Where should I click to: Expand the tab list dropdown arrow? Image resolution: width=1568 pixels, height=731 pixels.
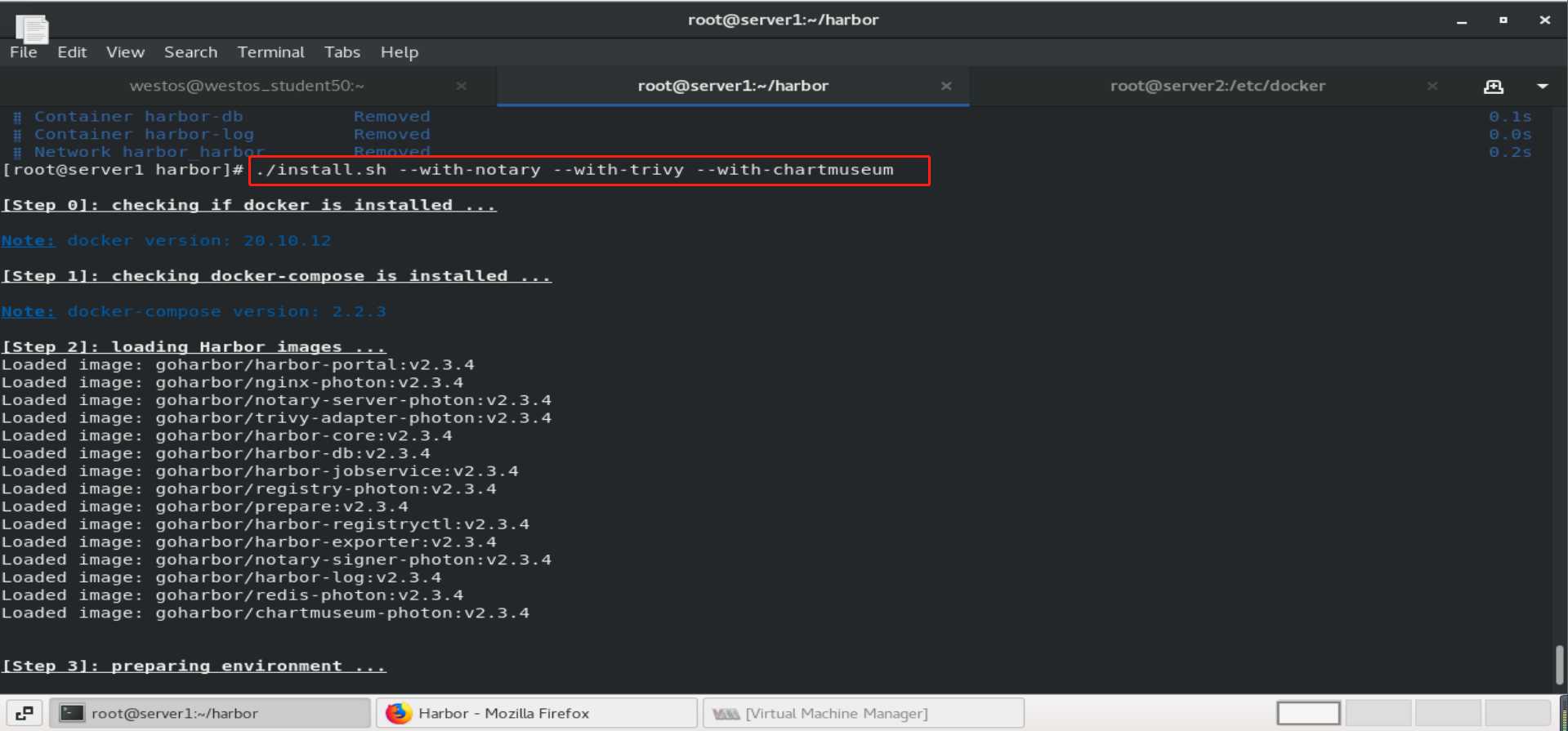[1543, 86]
